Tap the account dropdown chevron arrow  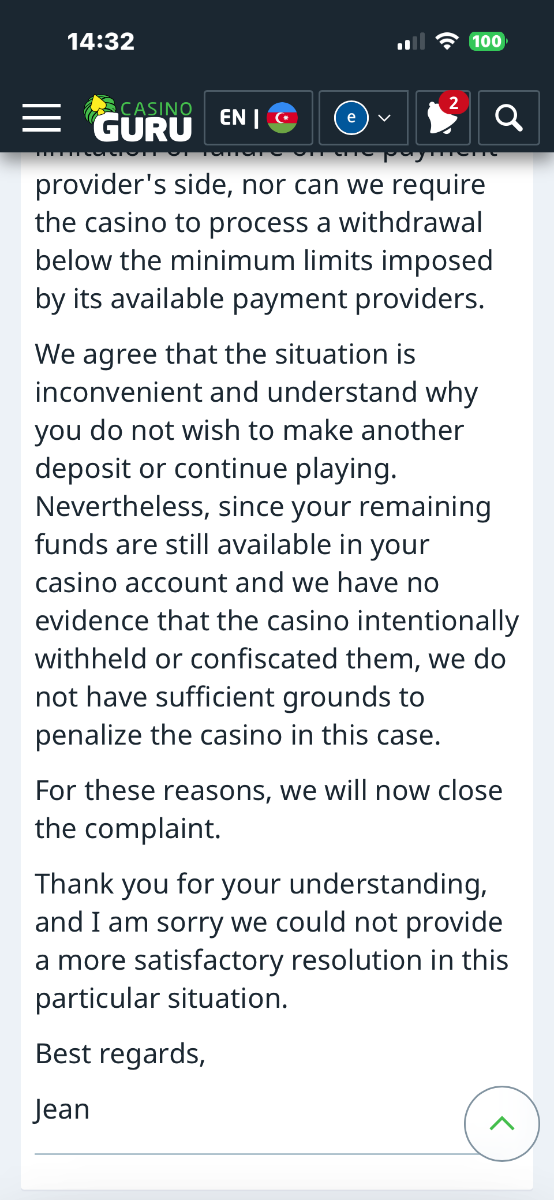(x=385, y=120)
